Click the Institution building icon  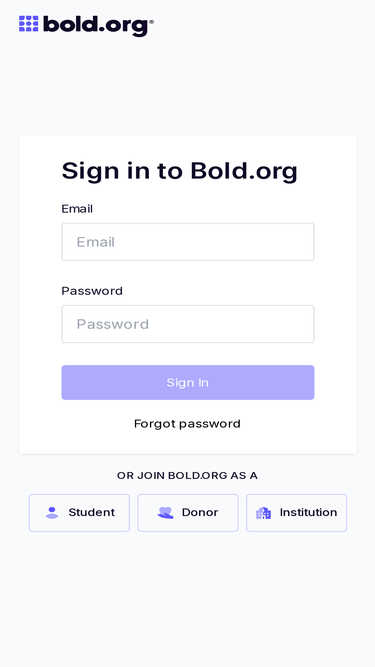pyautogui.click(x=263, y=513)
